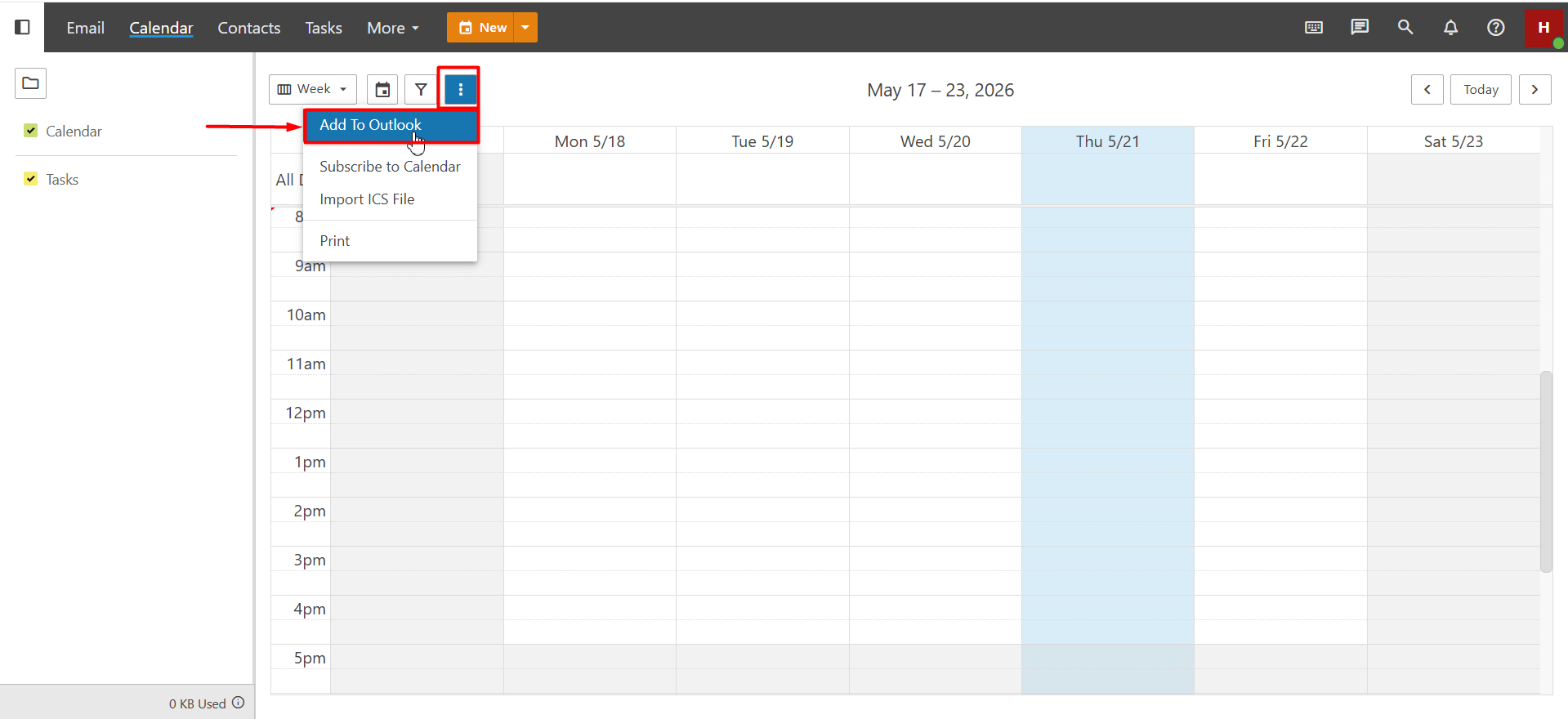Click the calendar vertical scrollbar
Image resolution: width=1568 pixels, height=719 pixels.
coord(1545,471)
